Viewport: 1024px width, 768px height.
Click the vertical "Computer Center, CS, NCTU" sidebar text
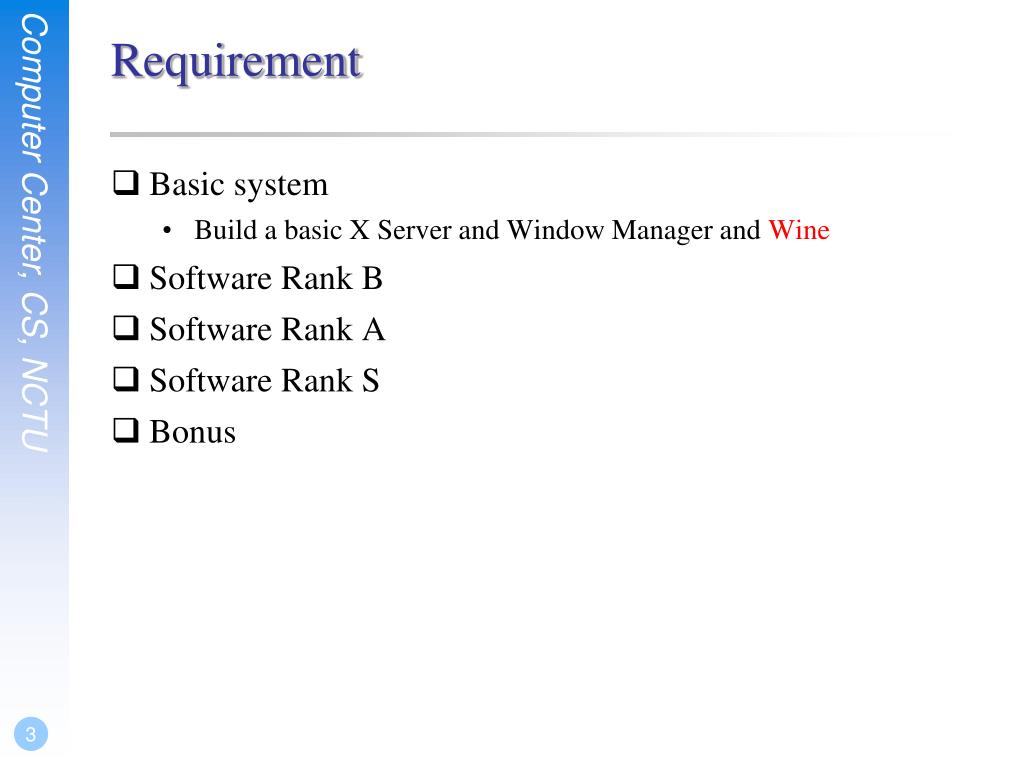click(33, 233)
